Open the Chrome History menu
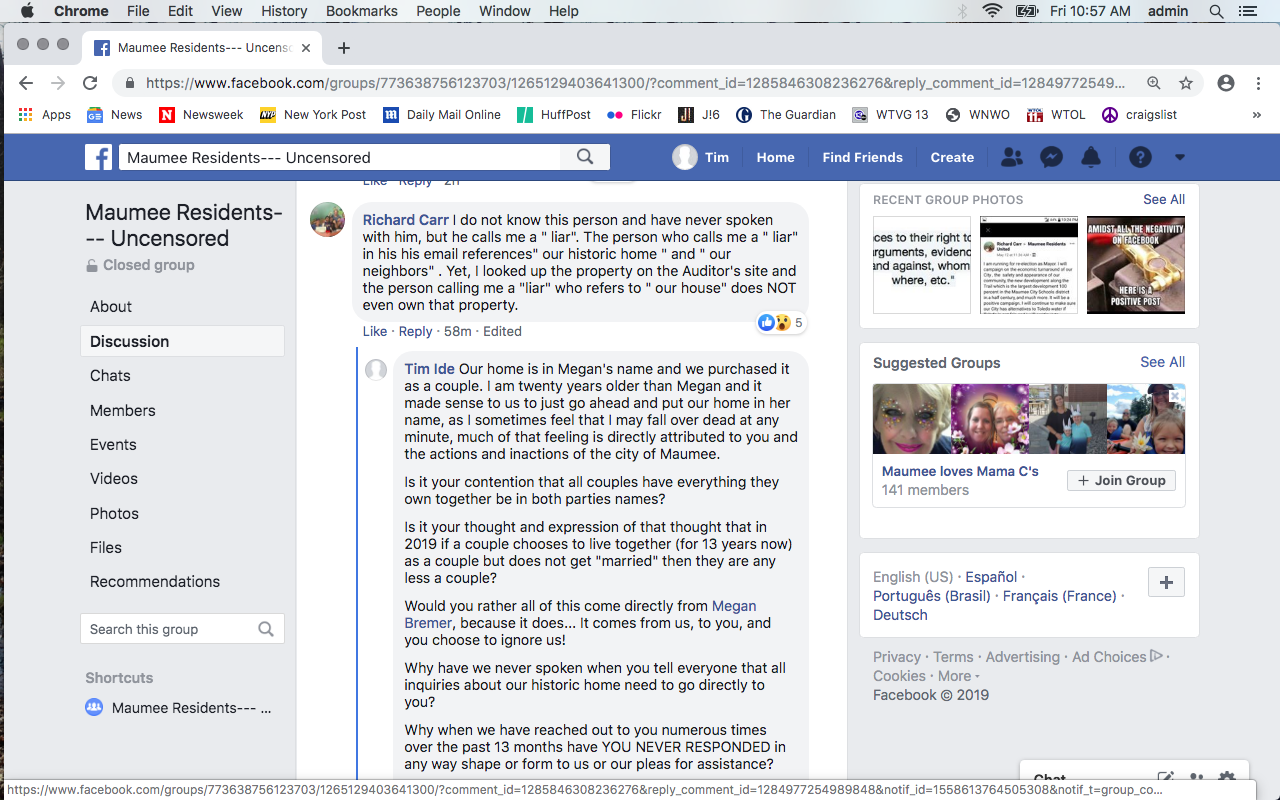 [x=284, y=11]
